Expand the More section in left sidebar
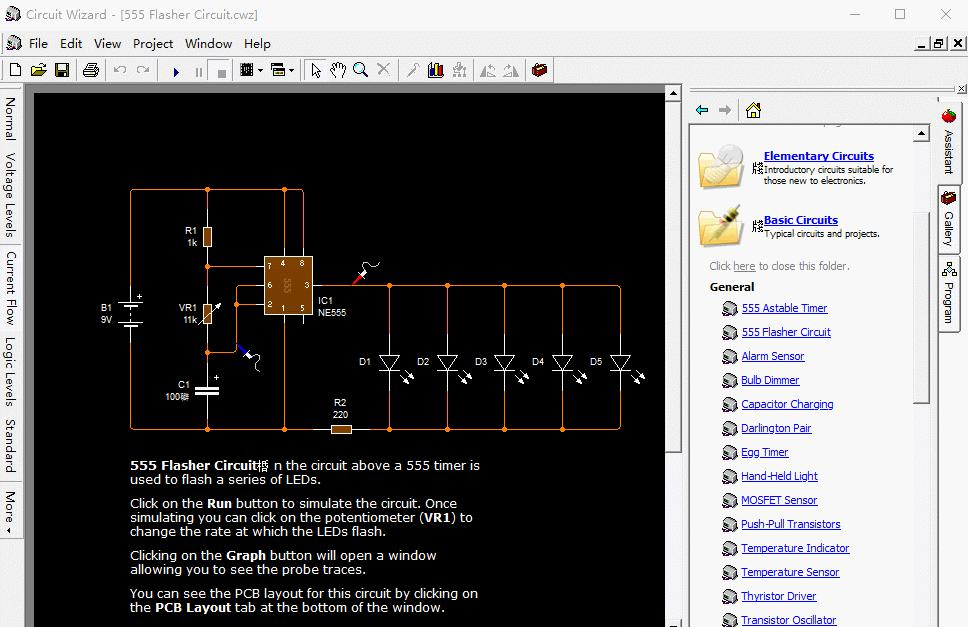This screenshot has height=627, width=968. (x=10, y=512)
